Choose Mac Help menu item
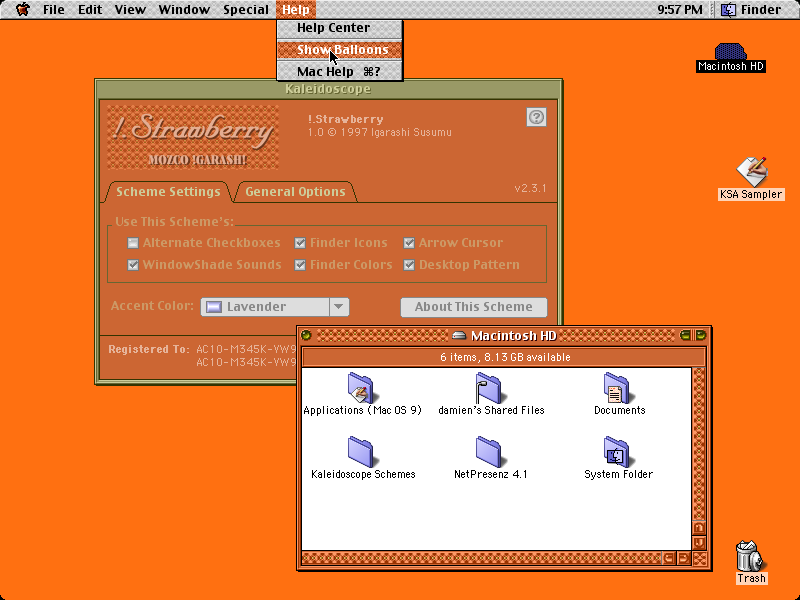Image resolution: width=800 pixels, height=600 pixels. 340,71
